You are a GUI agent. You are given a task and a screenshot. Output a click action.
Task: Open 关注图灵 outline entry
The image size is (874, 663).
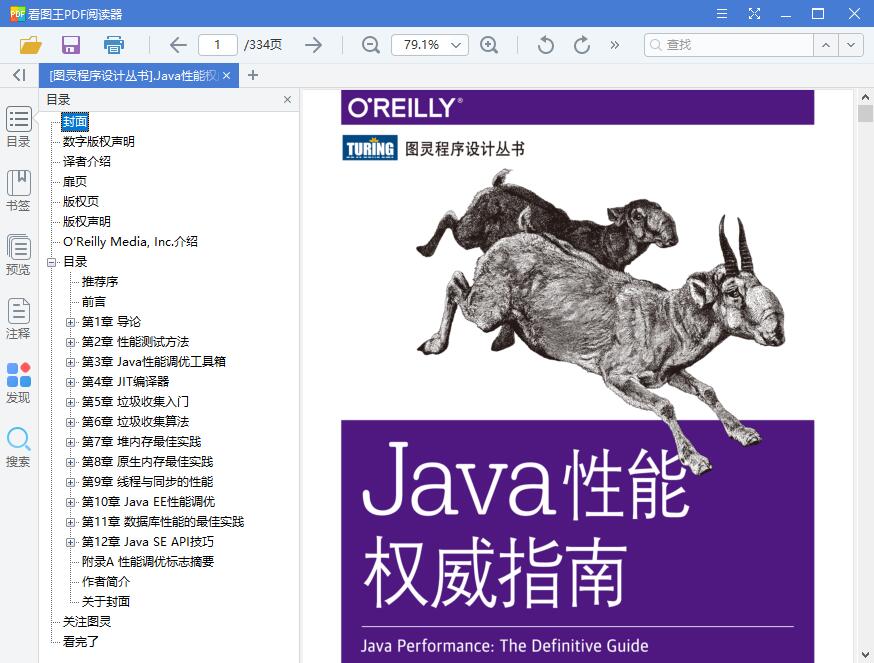87,622
